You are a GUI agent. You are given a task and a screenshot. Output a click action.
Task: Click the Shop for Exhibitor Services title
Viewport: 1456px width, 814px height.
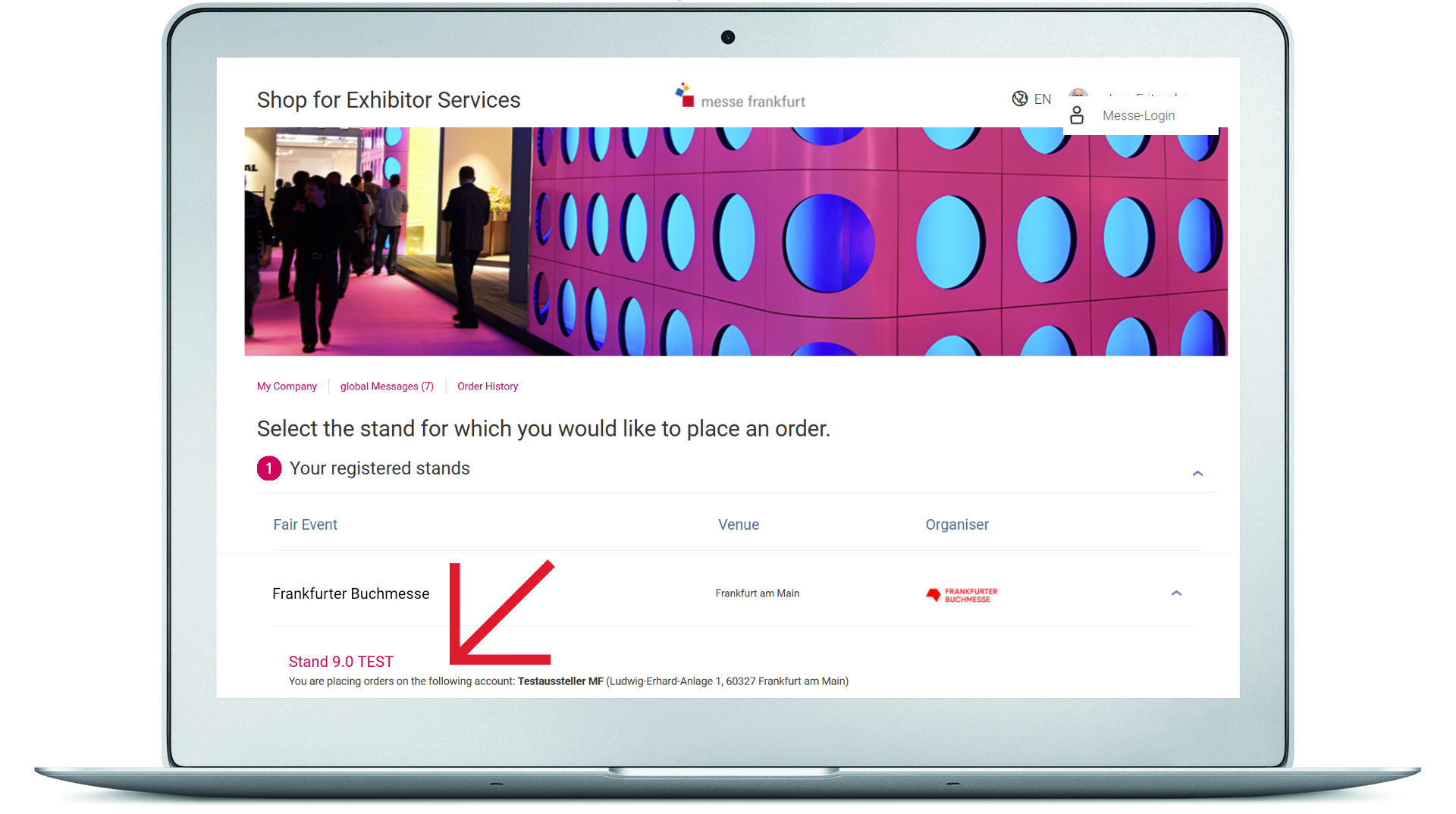(388, 100)
